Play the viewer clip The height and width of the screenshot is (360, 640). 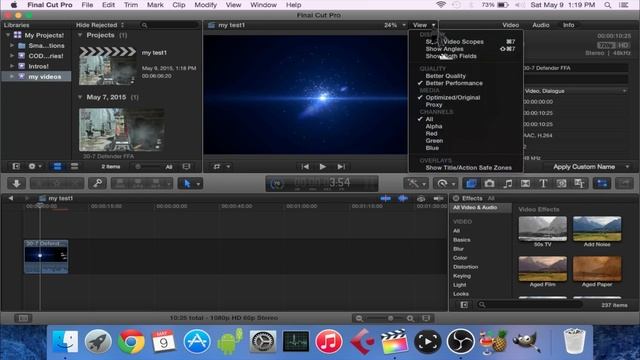click(322, 167)
